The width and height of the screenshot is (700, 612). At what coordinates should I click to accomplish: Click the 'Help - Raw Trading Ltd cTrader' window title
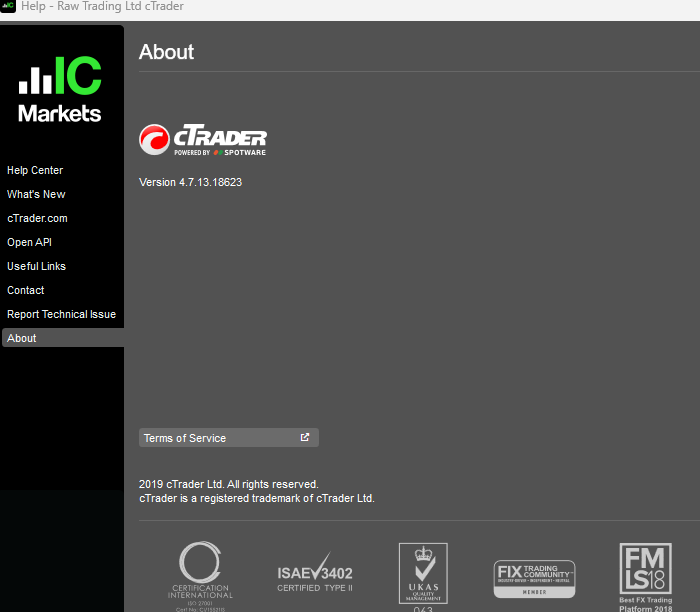tap(102, 6)
